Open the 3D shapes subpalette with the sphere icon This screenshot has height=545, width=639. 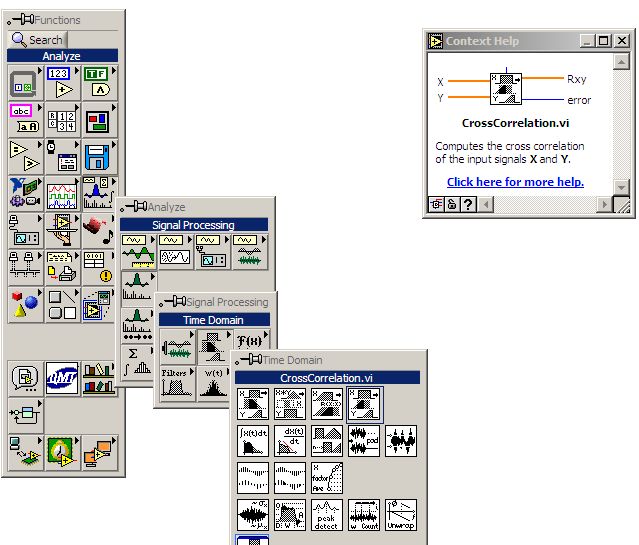coord(25,305)
